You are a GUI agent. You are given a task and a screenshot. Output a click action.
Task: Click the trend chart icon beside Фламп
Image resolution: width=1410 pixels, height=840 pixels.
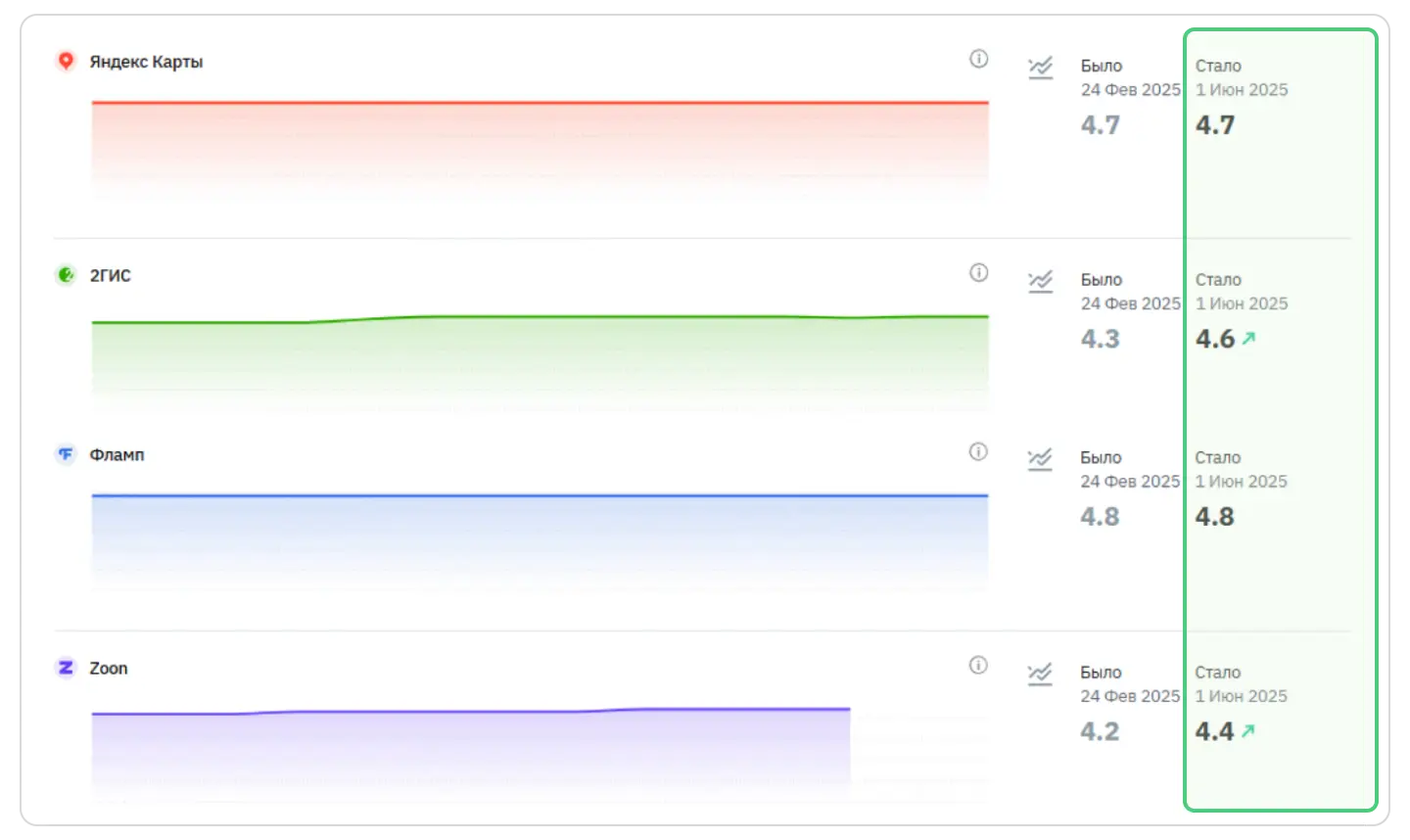pos(1040,460)
